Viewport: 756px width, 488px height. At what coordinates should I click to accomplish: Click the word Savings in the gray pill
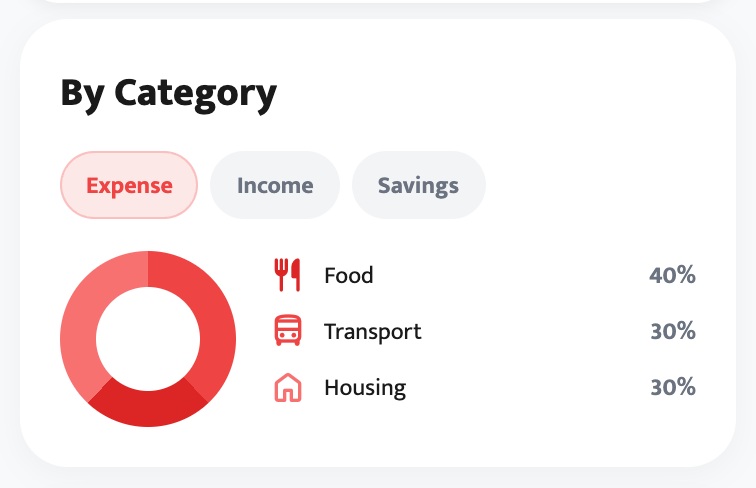[x=418, y=186]
